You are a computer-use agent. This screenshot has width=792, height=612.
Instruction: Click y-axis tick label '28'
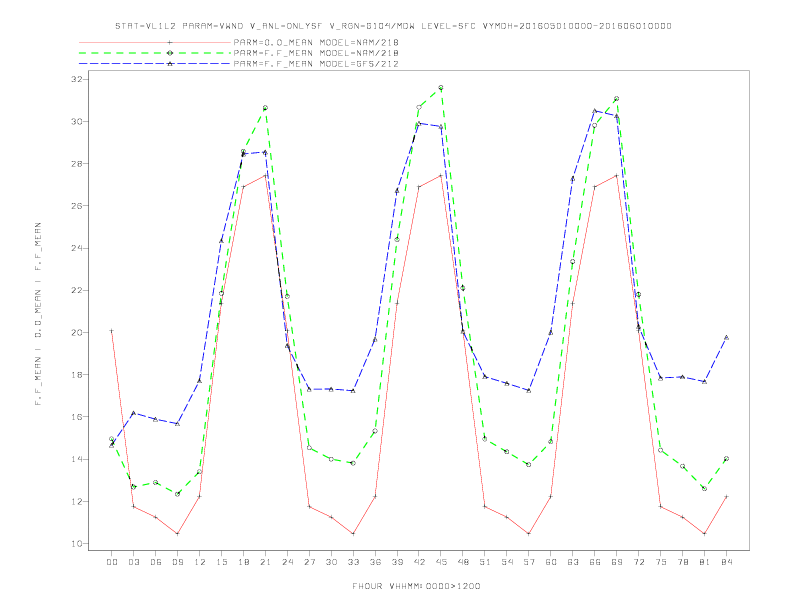(77, 164)
